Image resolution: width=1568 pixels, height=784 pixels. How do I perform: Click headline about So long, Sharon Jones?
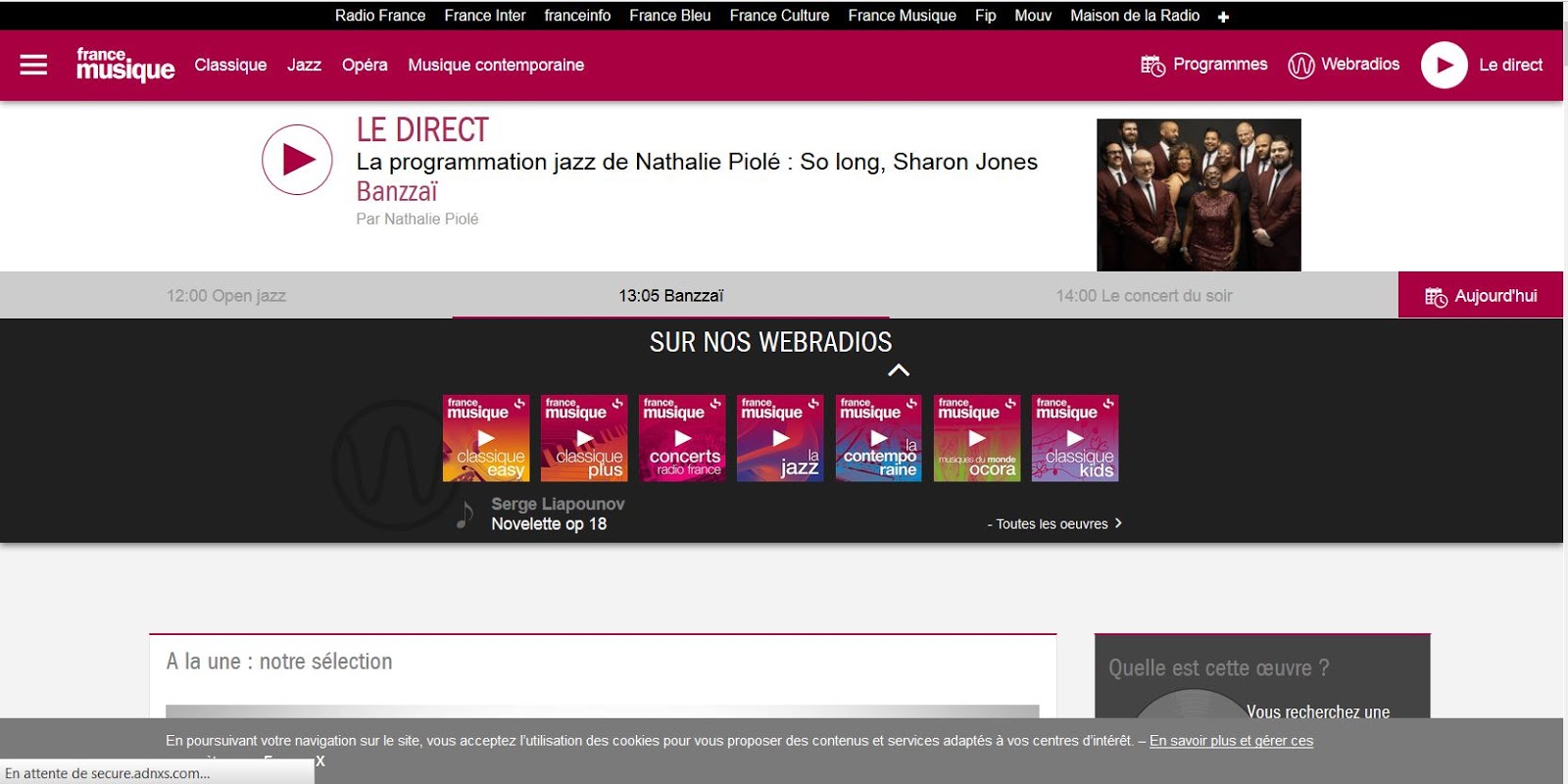[x=697, y=162]
